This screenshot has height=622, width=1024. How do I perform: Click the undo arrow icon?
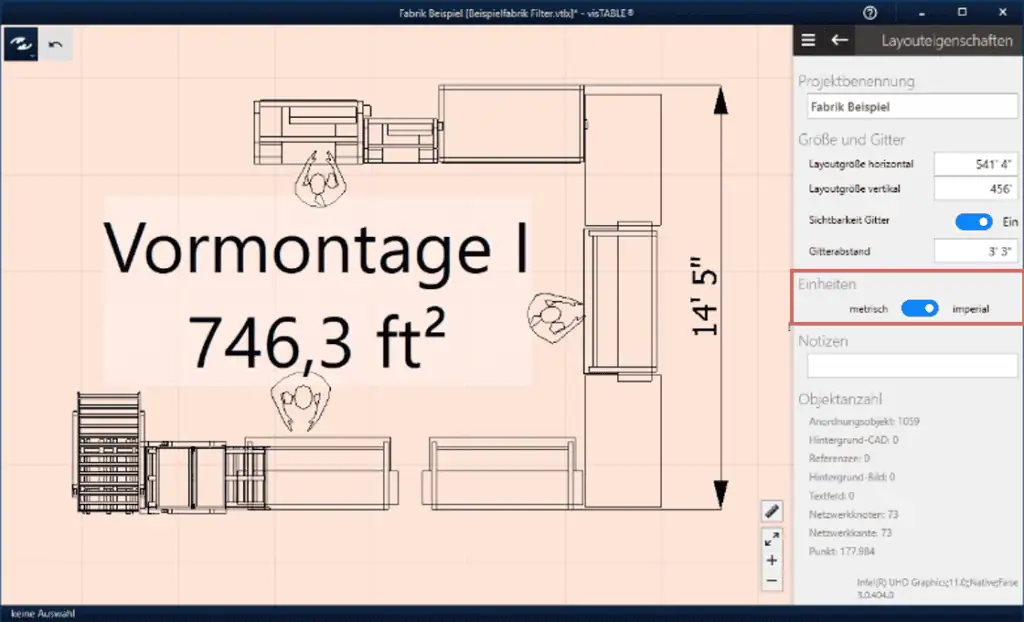56,44
